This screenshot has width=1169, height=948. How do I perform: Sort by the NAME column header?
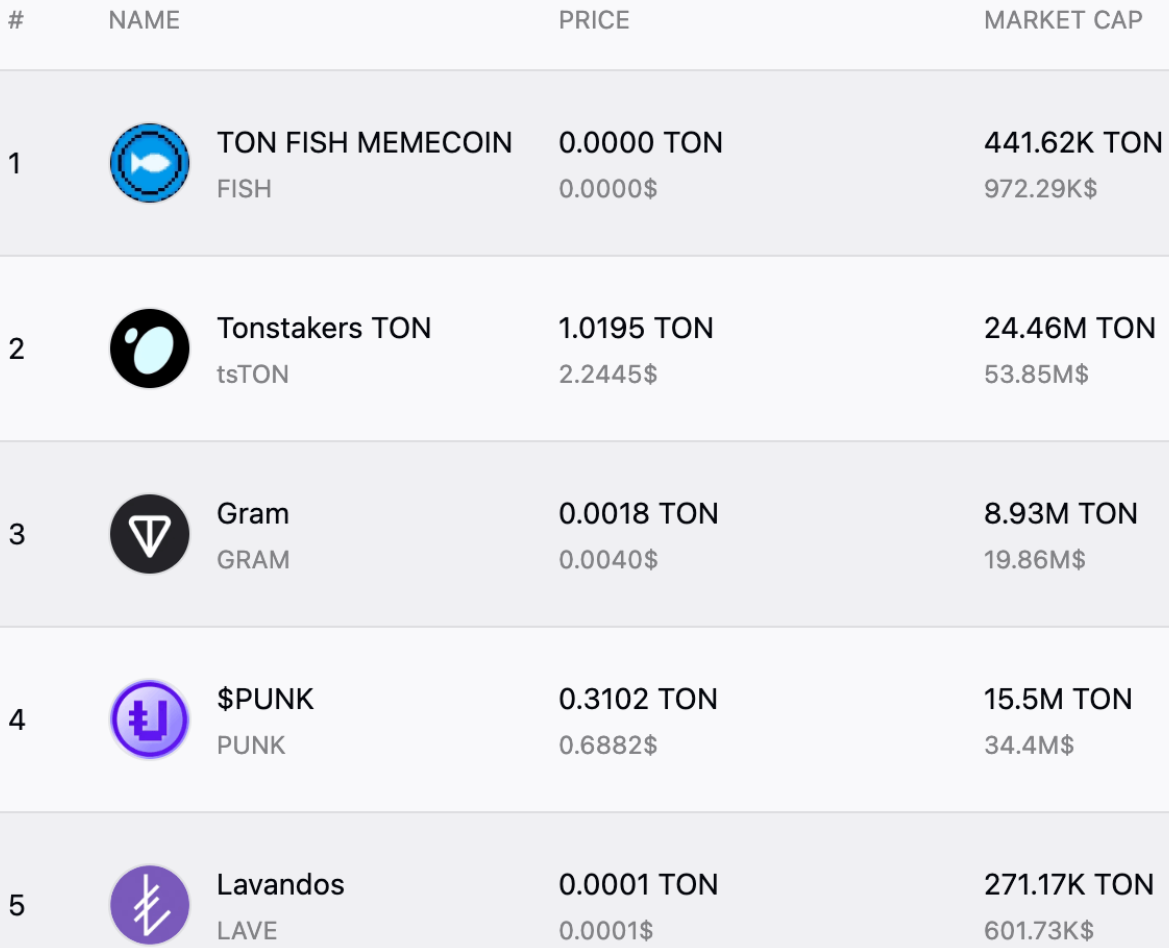point(144,21)
